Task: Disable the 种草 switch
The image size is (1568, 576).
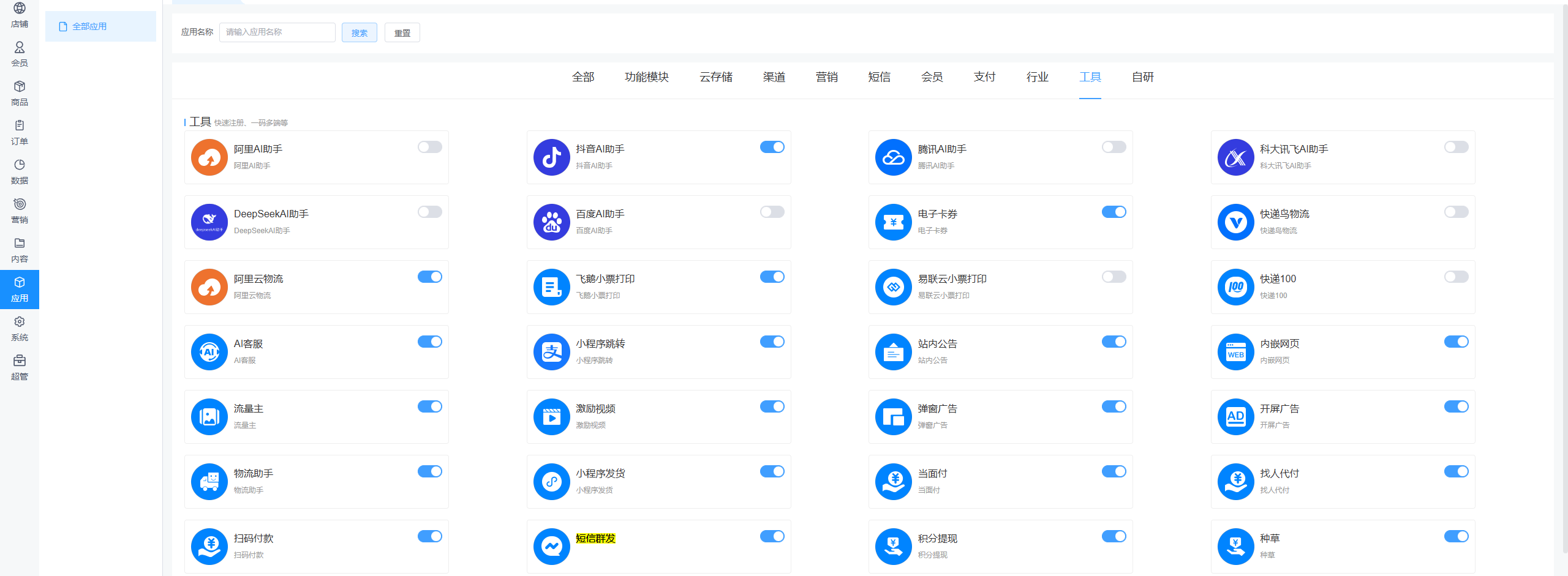Action: coord(1457,536)
